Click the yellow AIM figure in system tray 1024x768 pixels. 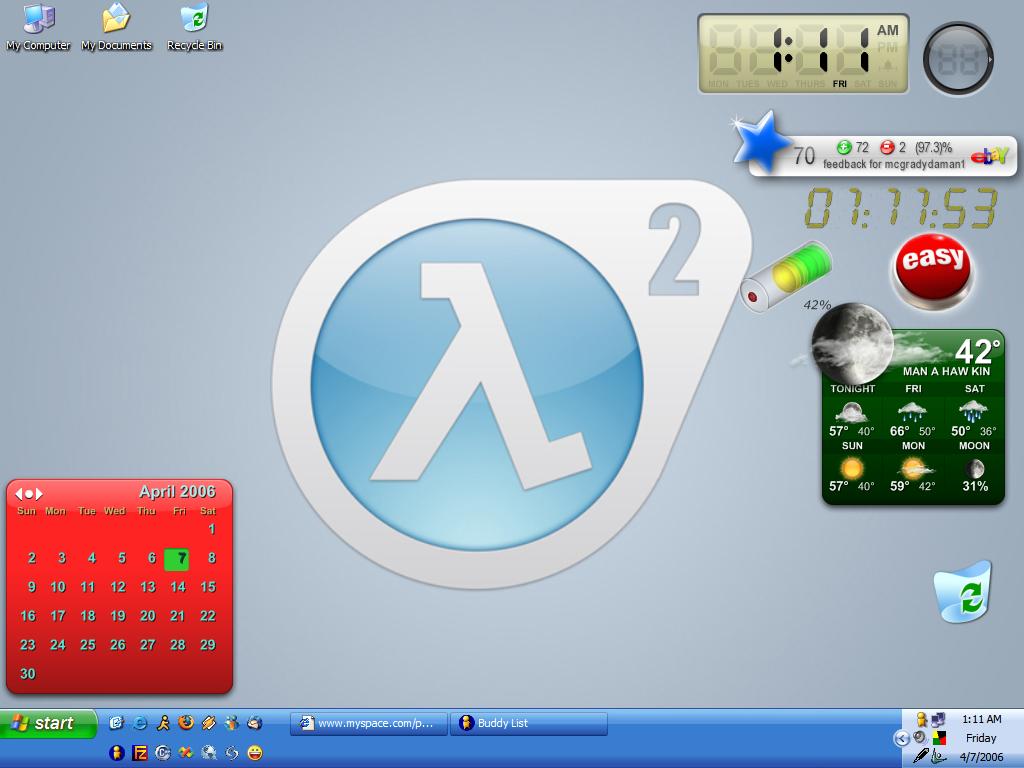click(921, 720)
